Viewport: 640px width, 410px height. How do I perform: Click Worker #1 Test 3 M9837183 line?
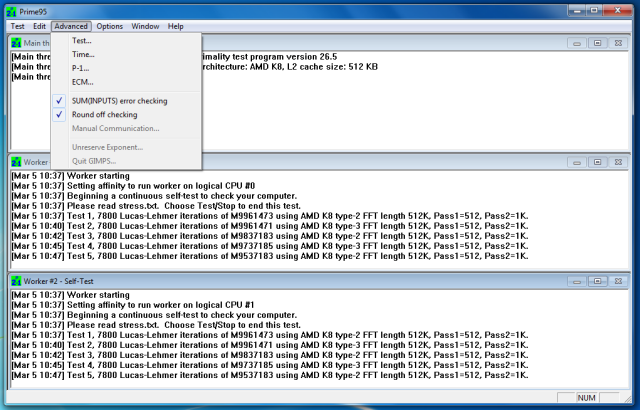[270, 236]
